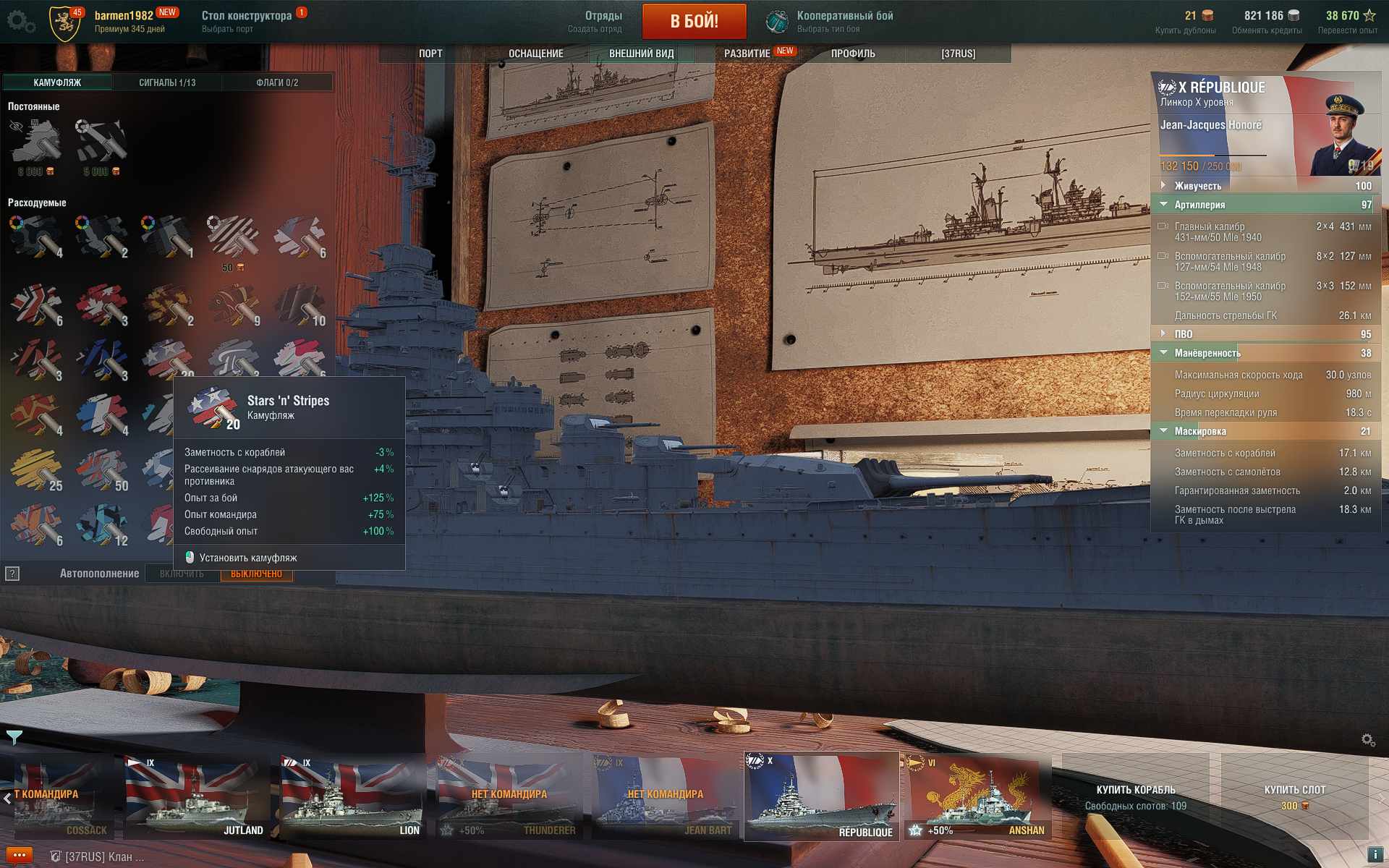The image size is (1389, 868).
Task: Go to the ПРОФИЛЬ tab
Action: point(853,54)
